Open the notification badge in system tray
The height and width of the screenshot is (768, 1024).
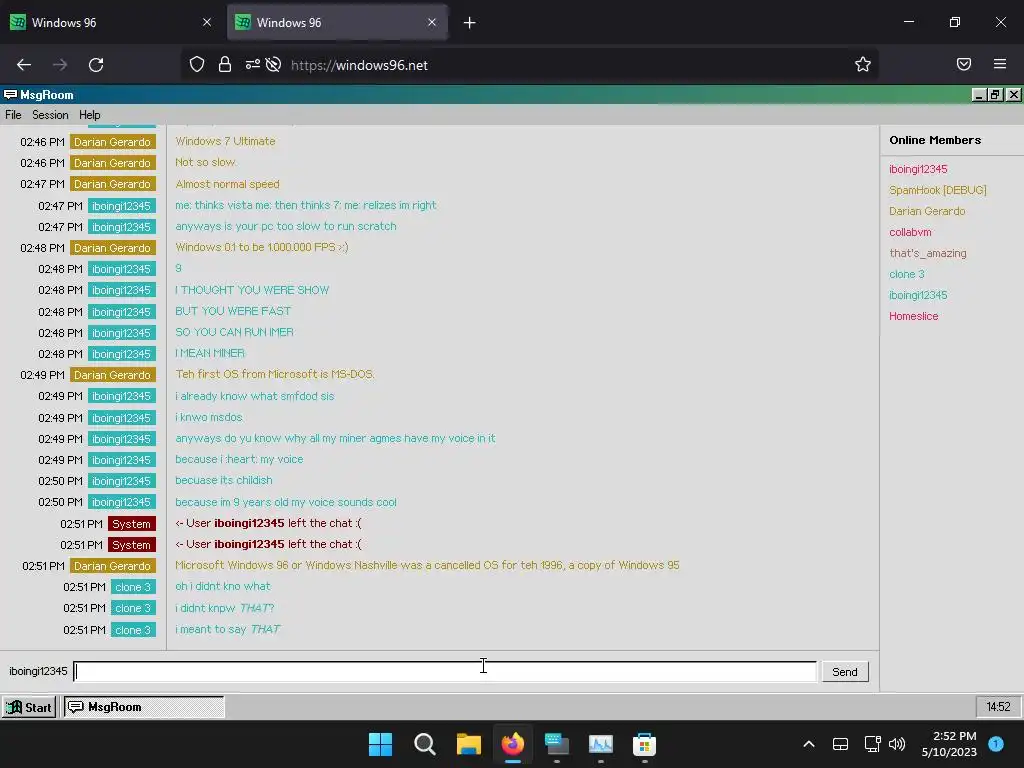coord(996,744)
